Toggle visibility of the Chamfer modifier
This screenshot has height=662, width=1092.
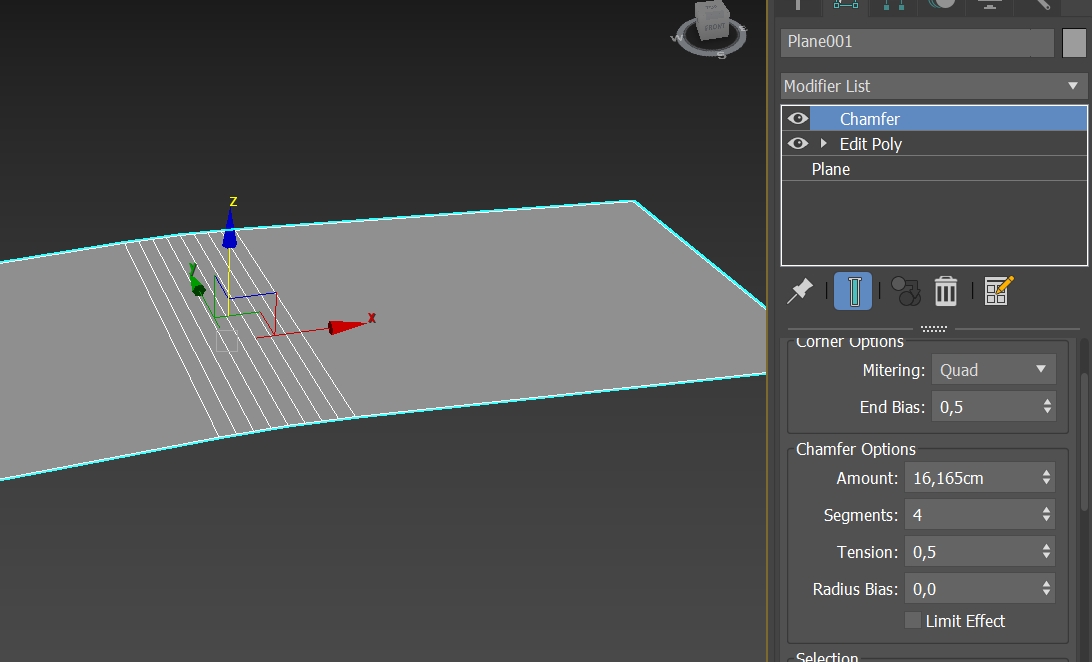point(797,118)
